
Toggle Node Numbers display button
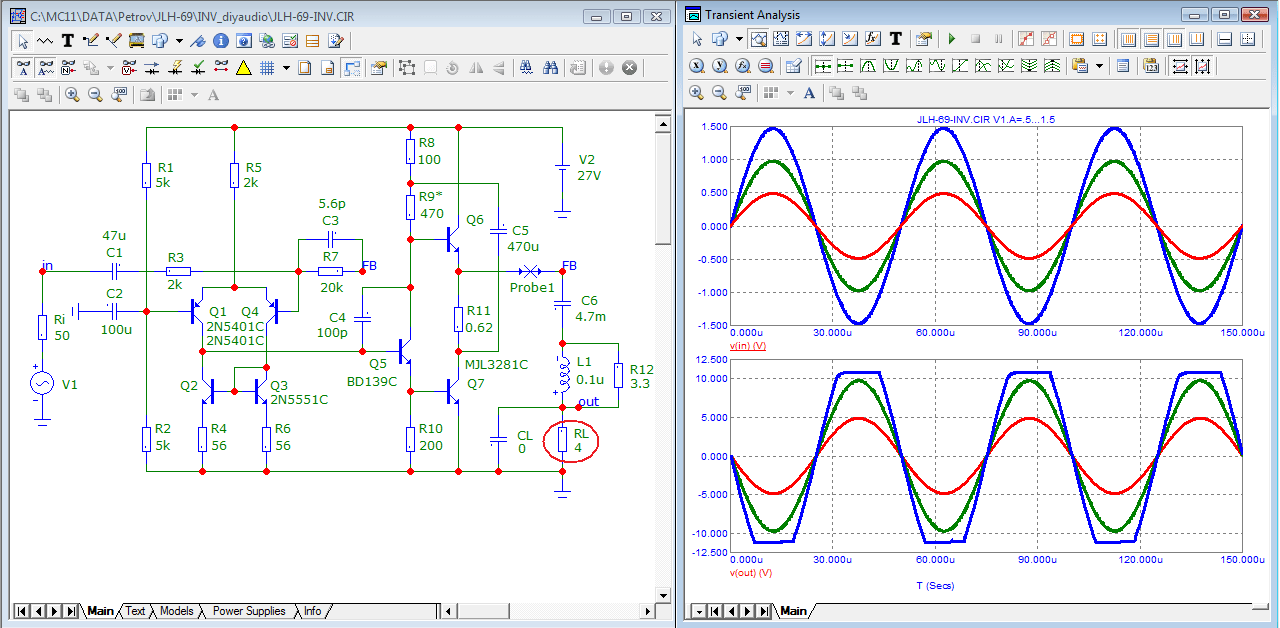point(68,68)
